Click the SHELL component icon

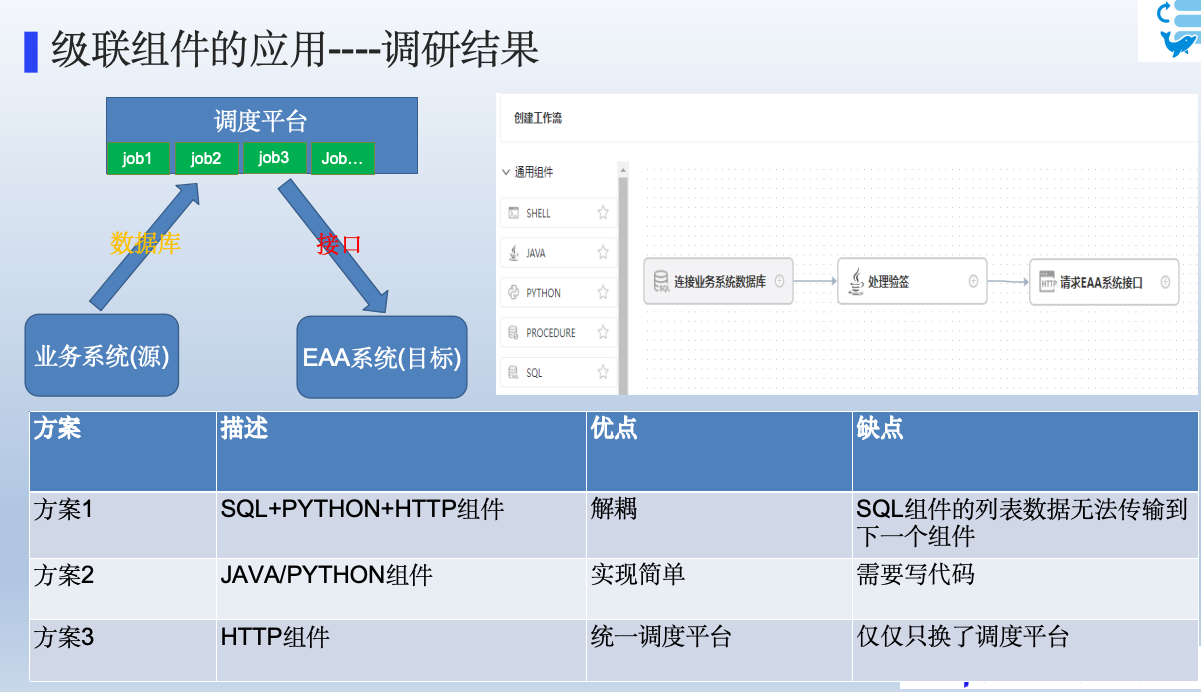click(514, 213)
